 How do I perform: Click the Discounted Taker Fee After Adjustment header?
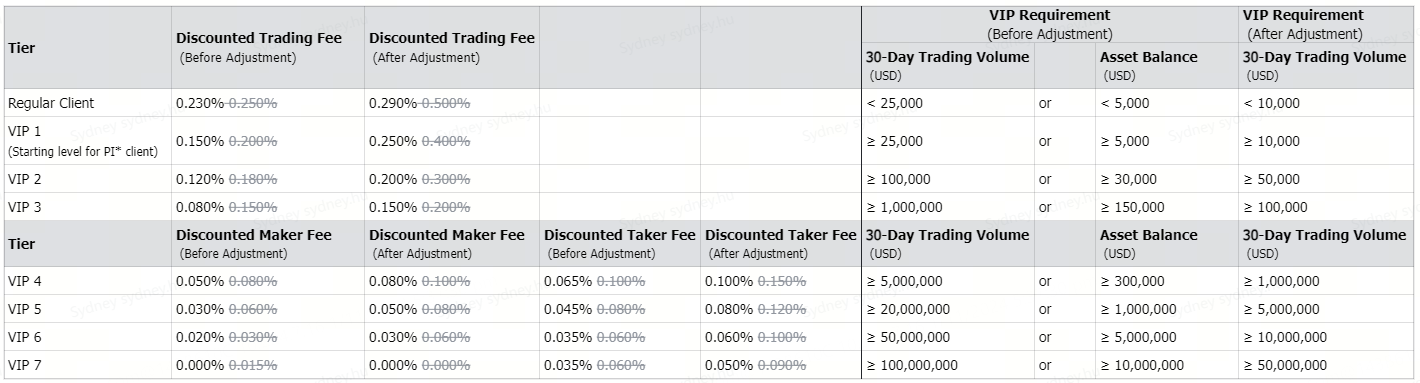[x=781, y=244]
